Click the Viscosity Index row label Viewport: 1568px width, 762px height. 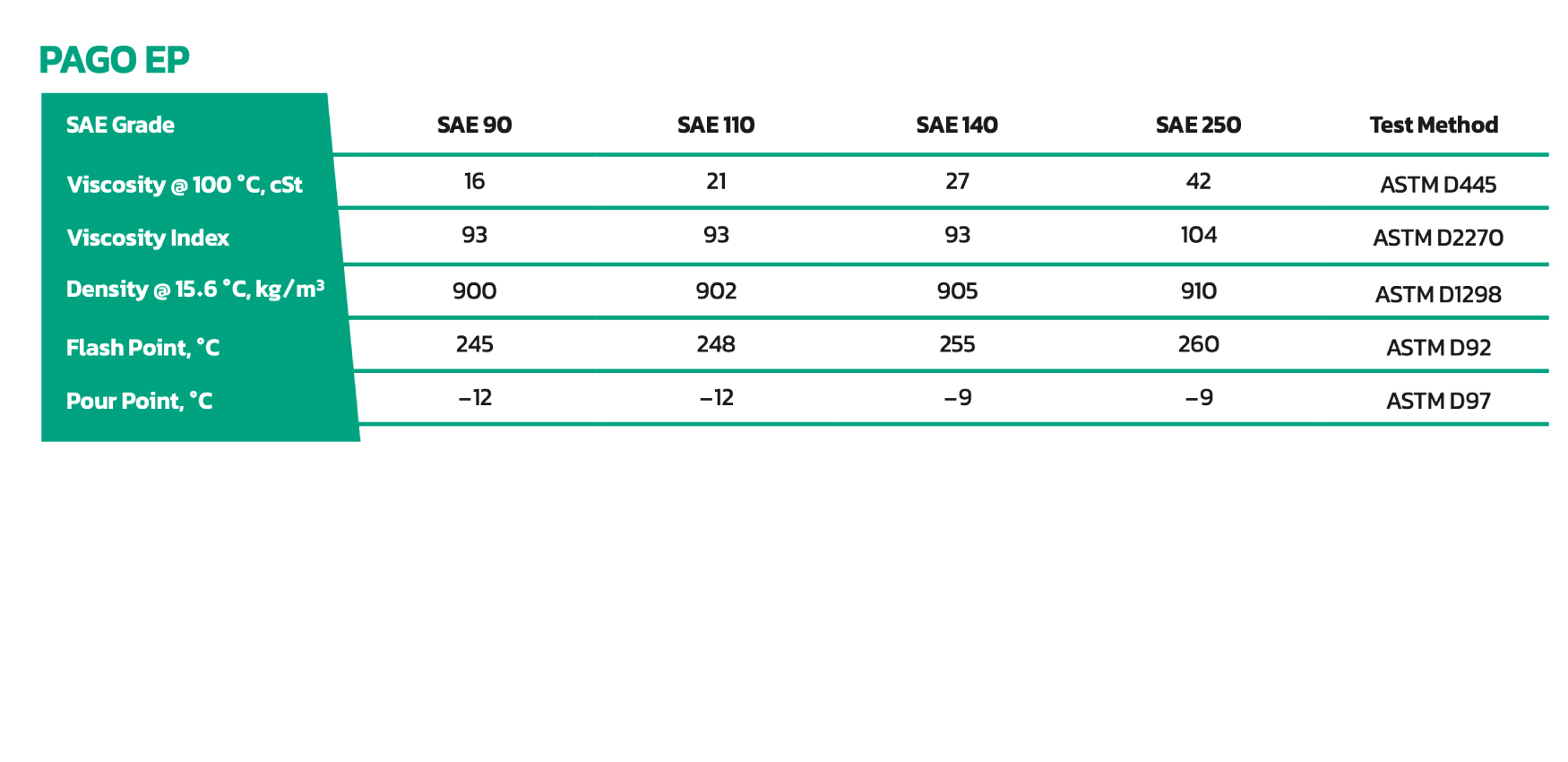pos(148,238)
